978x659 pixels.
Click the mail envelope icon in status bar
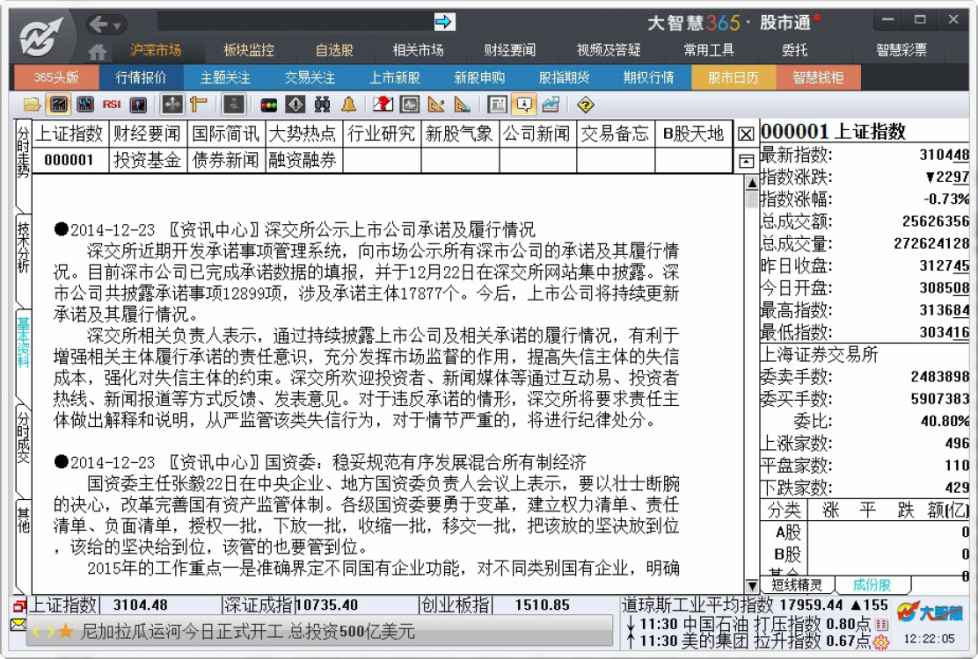(17, 623)
